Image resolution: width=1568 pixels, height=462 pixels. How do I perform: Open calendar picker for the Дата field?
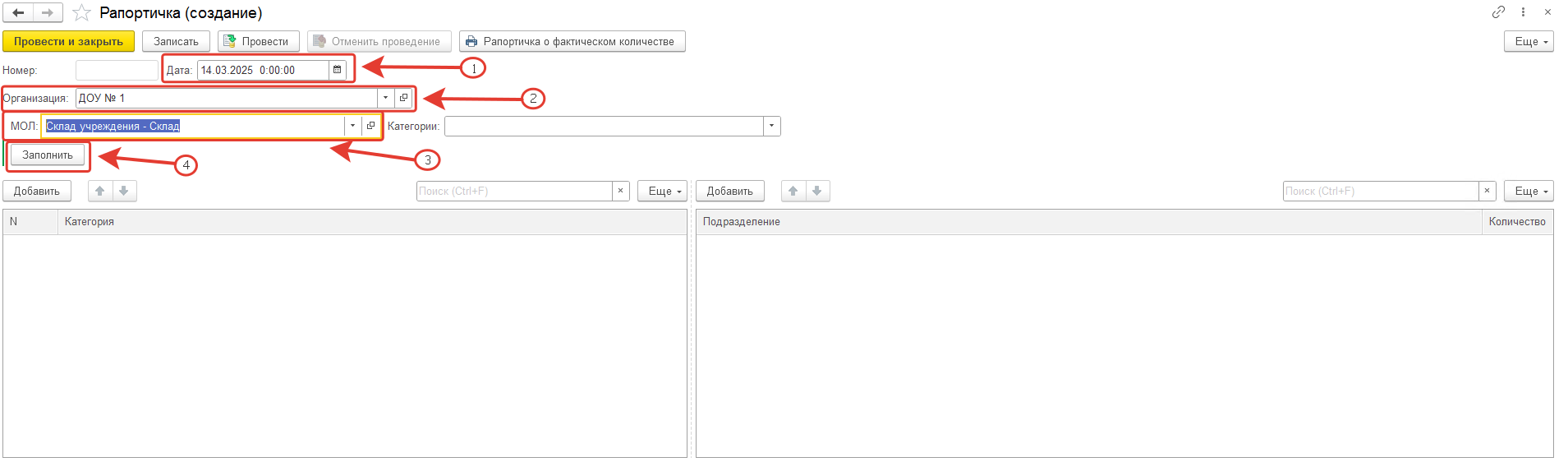(337, 70)
